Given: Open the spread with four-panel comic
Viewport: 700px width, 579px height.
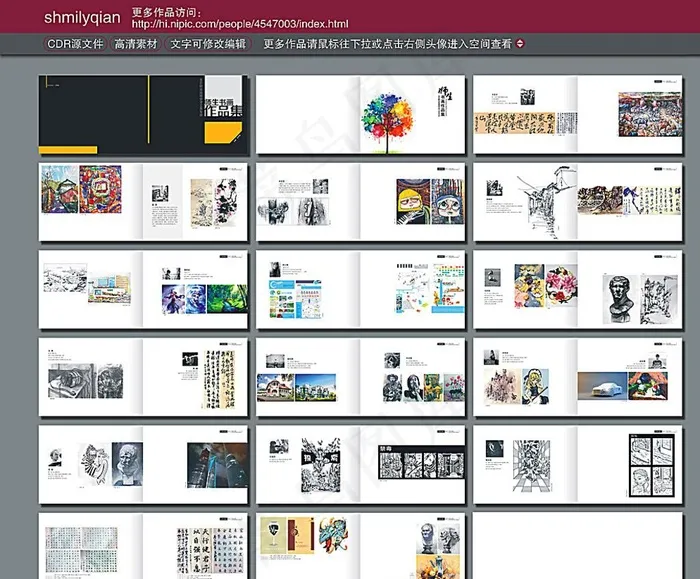Looking at the screenshot, I should 578,464.
